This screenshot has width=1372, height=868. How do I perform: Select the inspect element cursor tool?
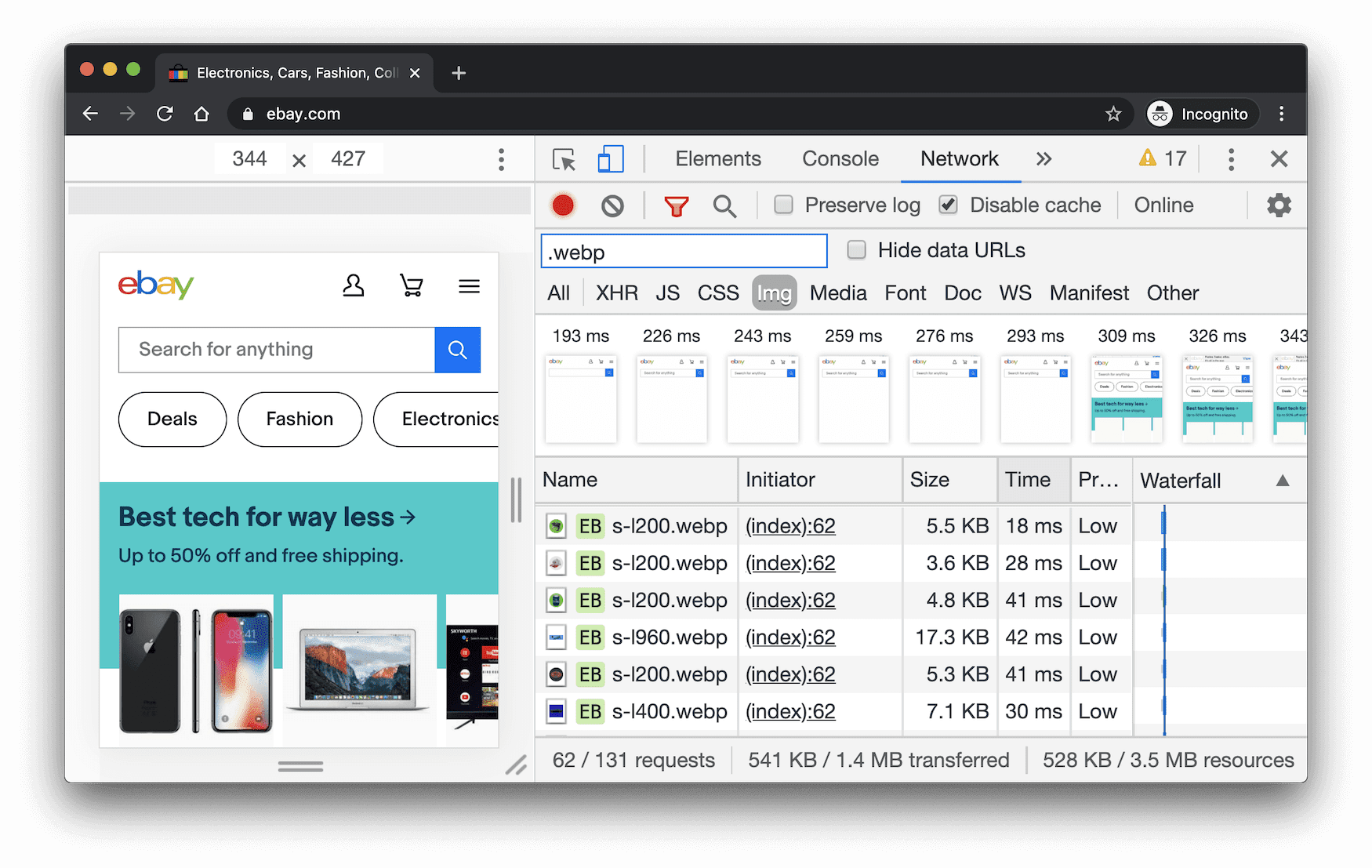[x=563, y=158]
